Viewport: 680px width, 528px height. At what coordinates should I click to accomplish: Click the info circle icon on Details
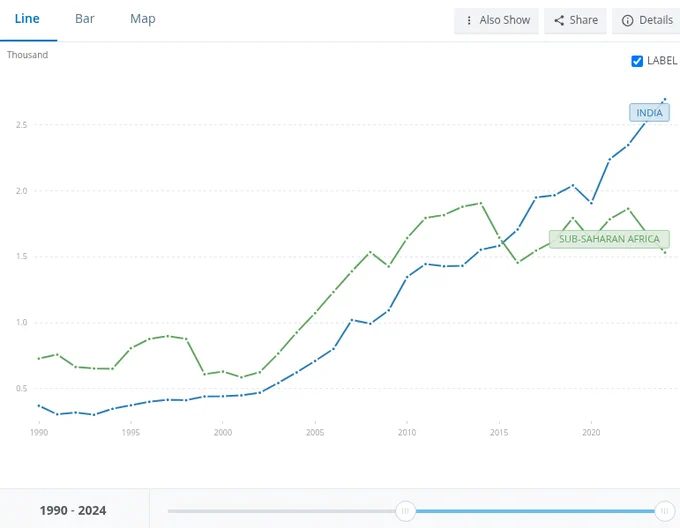coord(627,20)
